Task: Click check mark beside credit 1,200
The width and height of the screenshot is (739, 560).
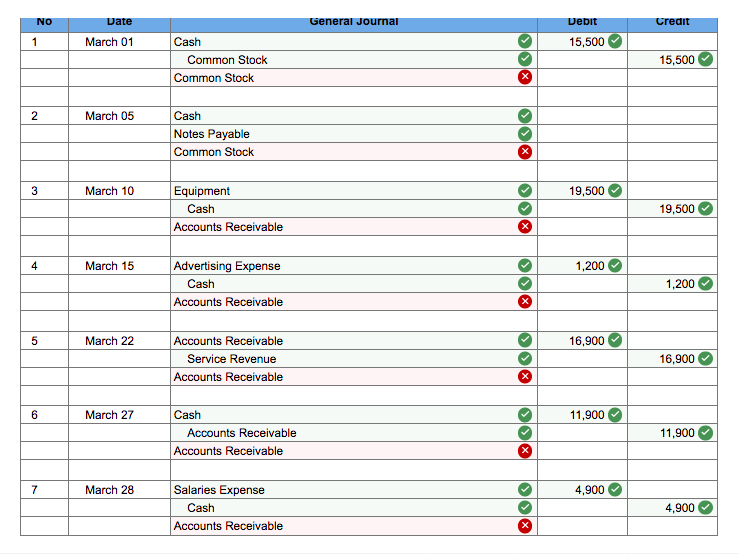Action: (x=705, y=283)
